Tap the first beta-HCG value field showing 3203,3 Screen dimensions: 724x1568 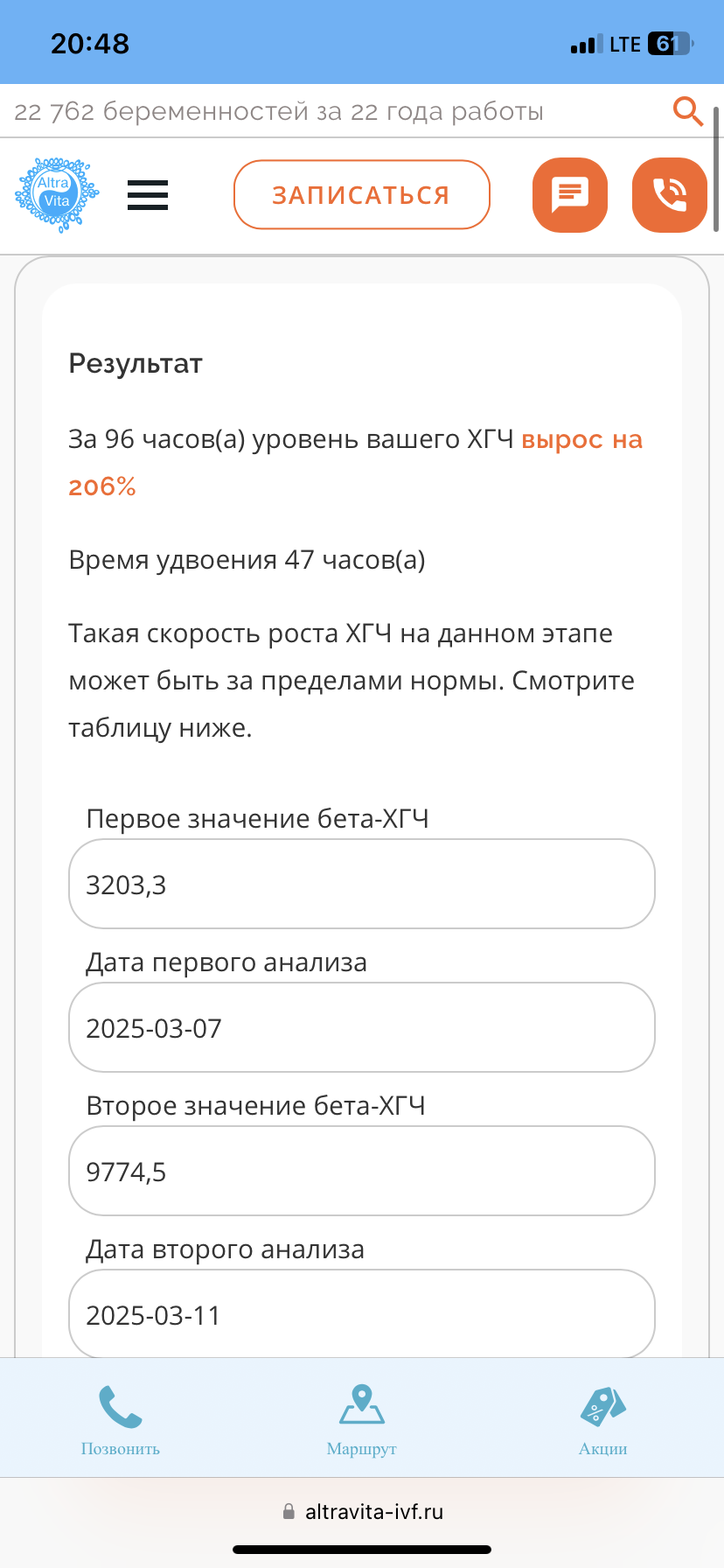[x=361, y=884]
